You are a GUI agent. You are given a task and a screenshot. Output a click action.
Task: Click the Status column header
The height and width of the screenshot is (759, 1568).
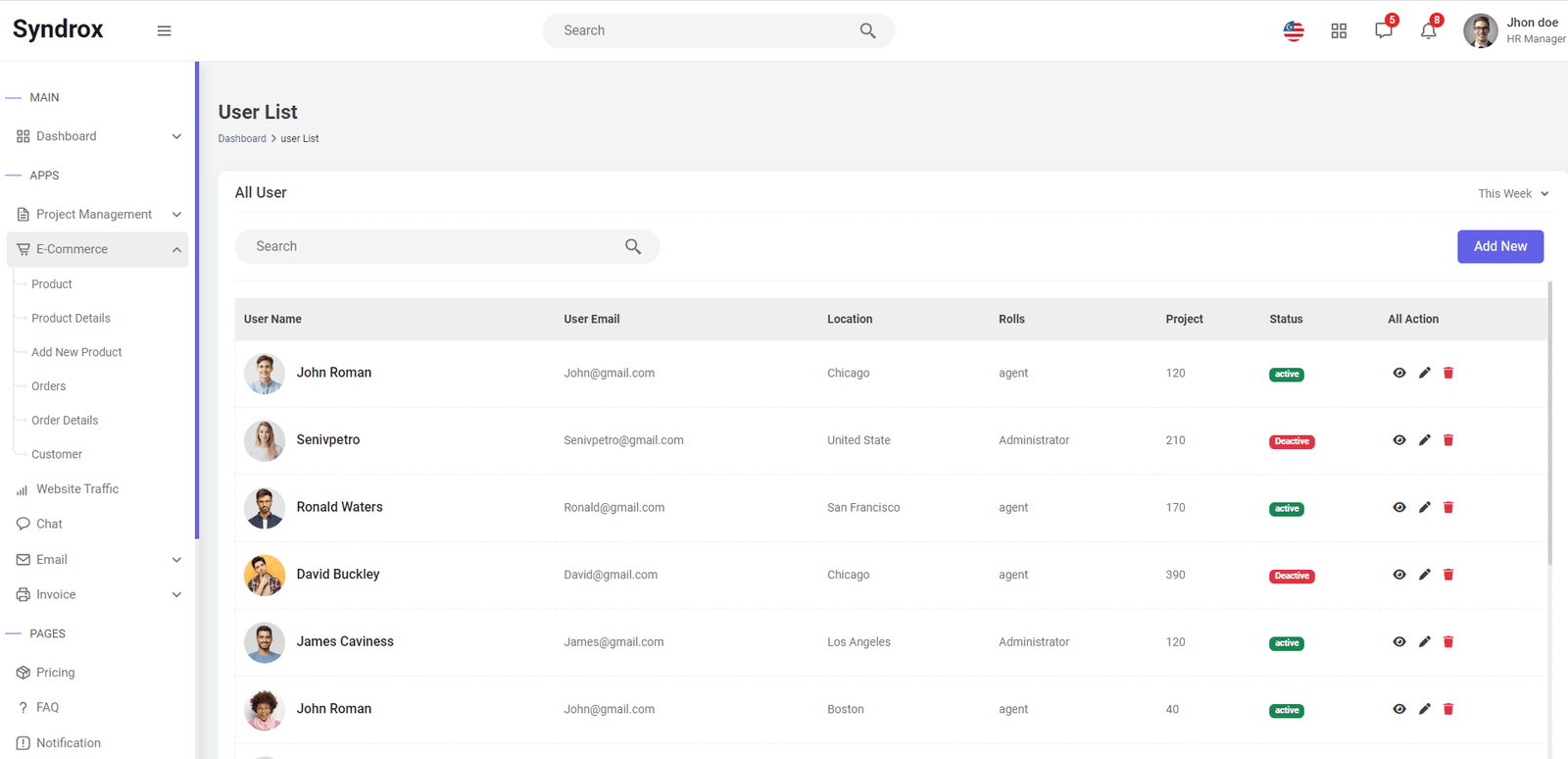[x=1286, y=320]
